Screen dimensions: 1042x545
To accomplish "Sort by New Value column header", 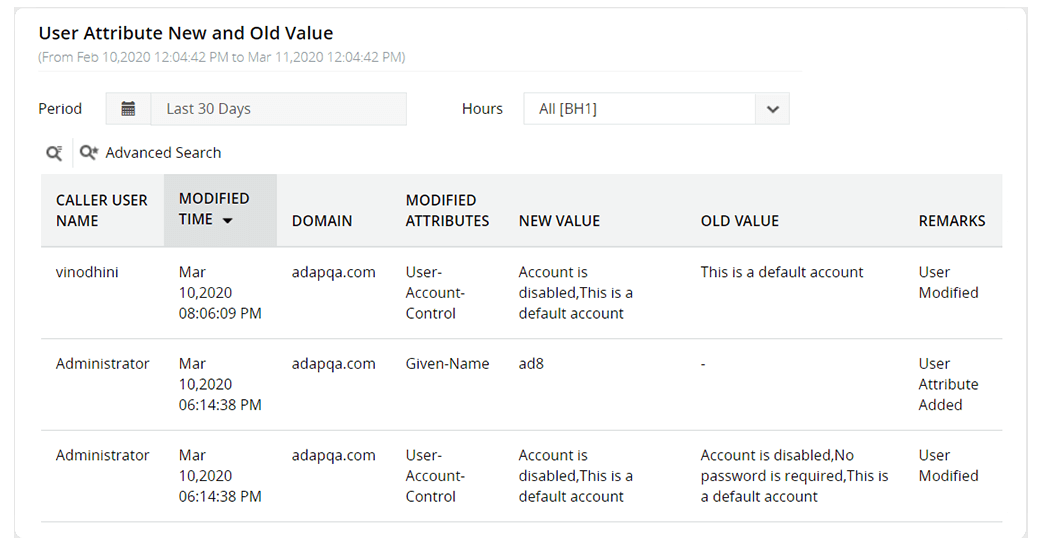I will pos(559,221).
